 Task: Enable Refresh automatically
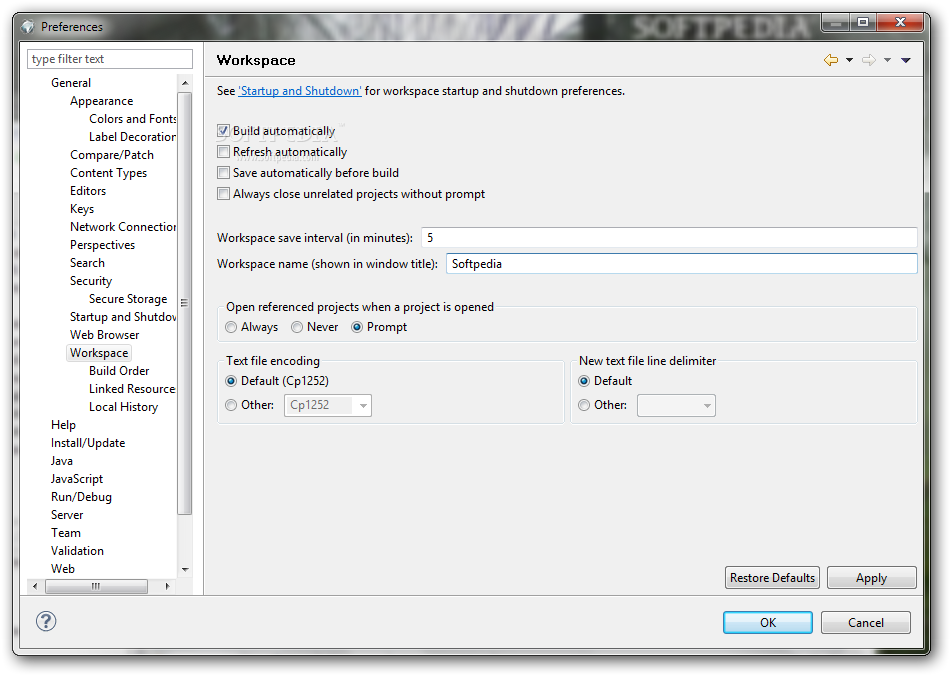223,152
